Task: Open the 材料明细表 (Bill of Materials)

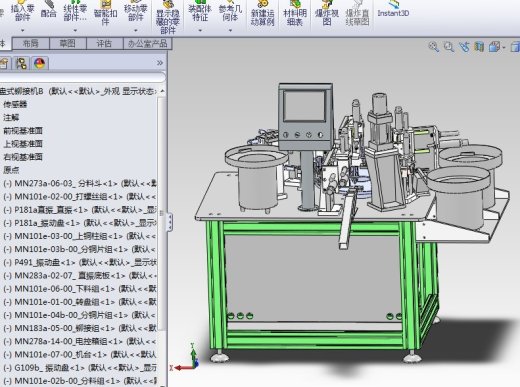Action: [295, 13]
